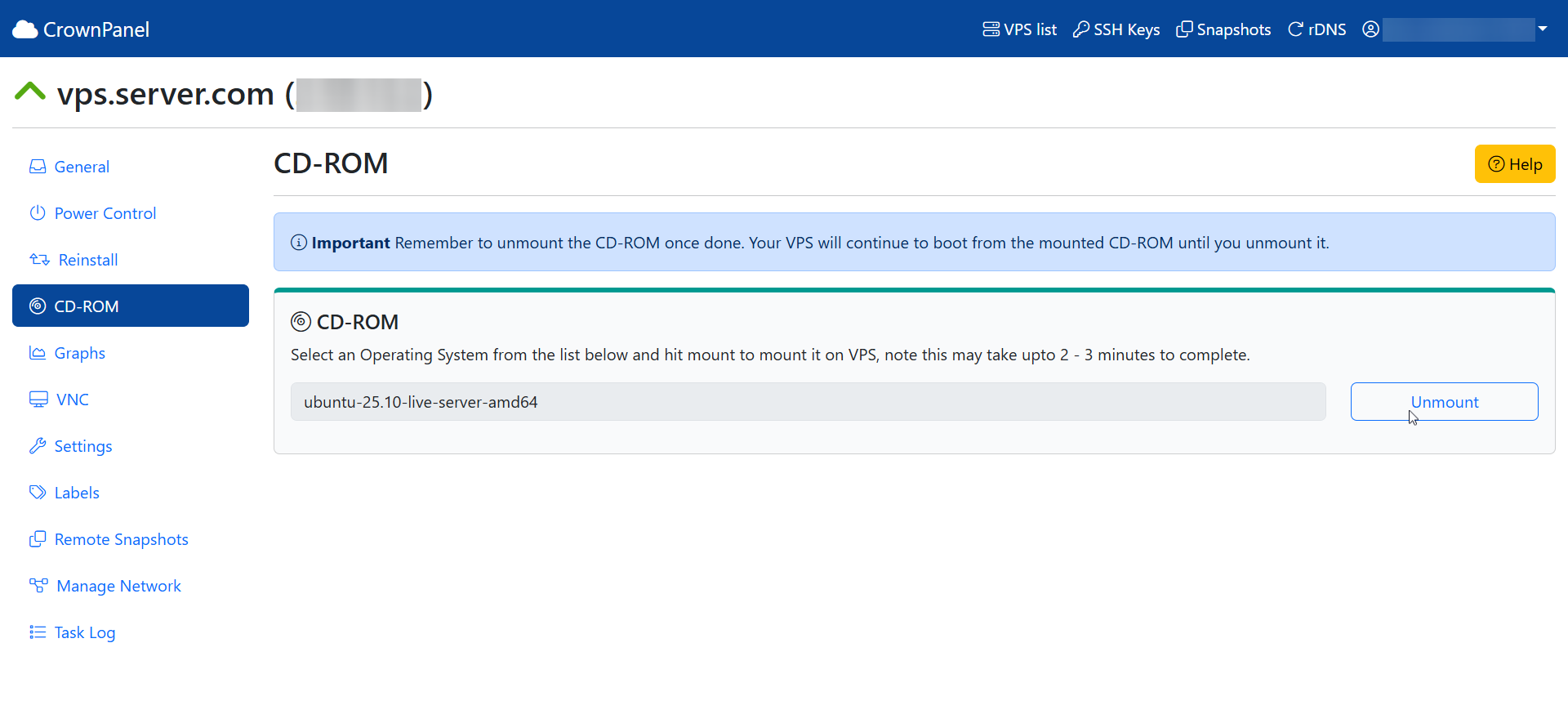
Task: Select the ubuntu-25.10-live-server-amd64 field
Action: tap(807, 402)
